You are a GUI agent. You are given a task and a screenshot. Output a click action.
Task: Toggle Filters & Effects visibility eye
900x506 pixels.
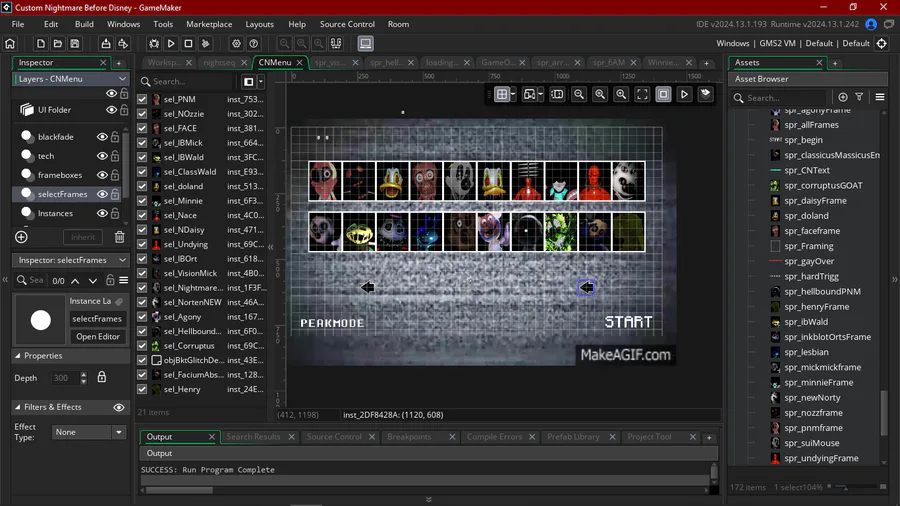(x=119, y=407)
